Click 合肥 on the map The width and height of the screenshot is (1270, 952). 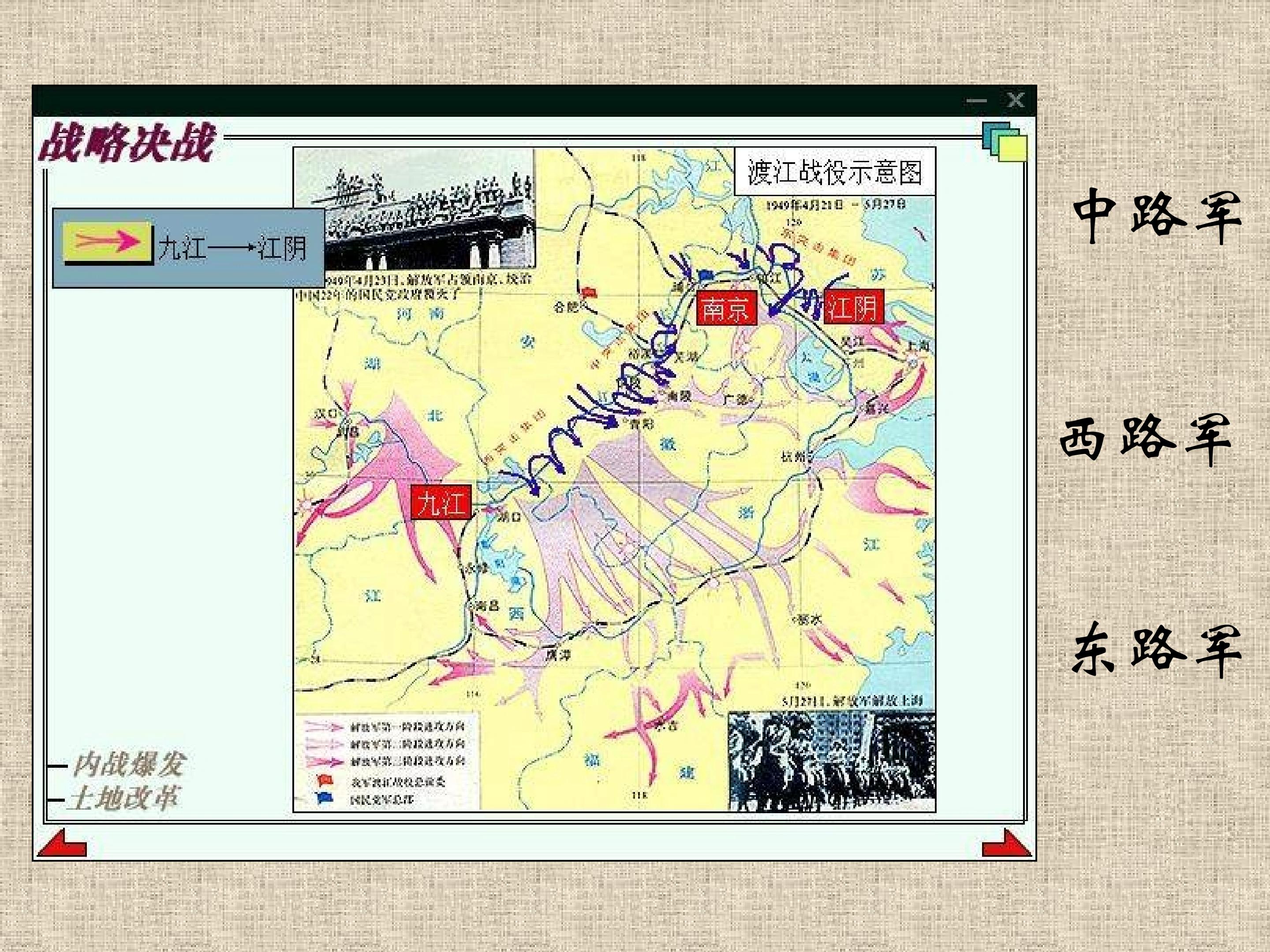point(566,307)
